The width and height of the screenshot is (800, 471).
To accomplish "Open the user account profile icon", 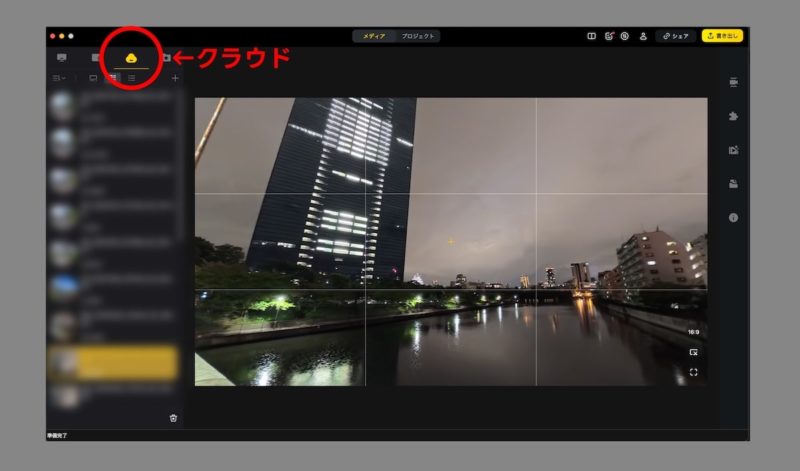I will 643,36.
